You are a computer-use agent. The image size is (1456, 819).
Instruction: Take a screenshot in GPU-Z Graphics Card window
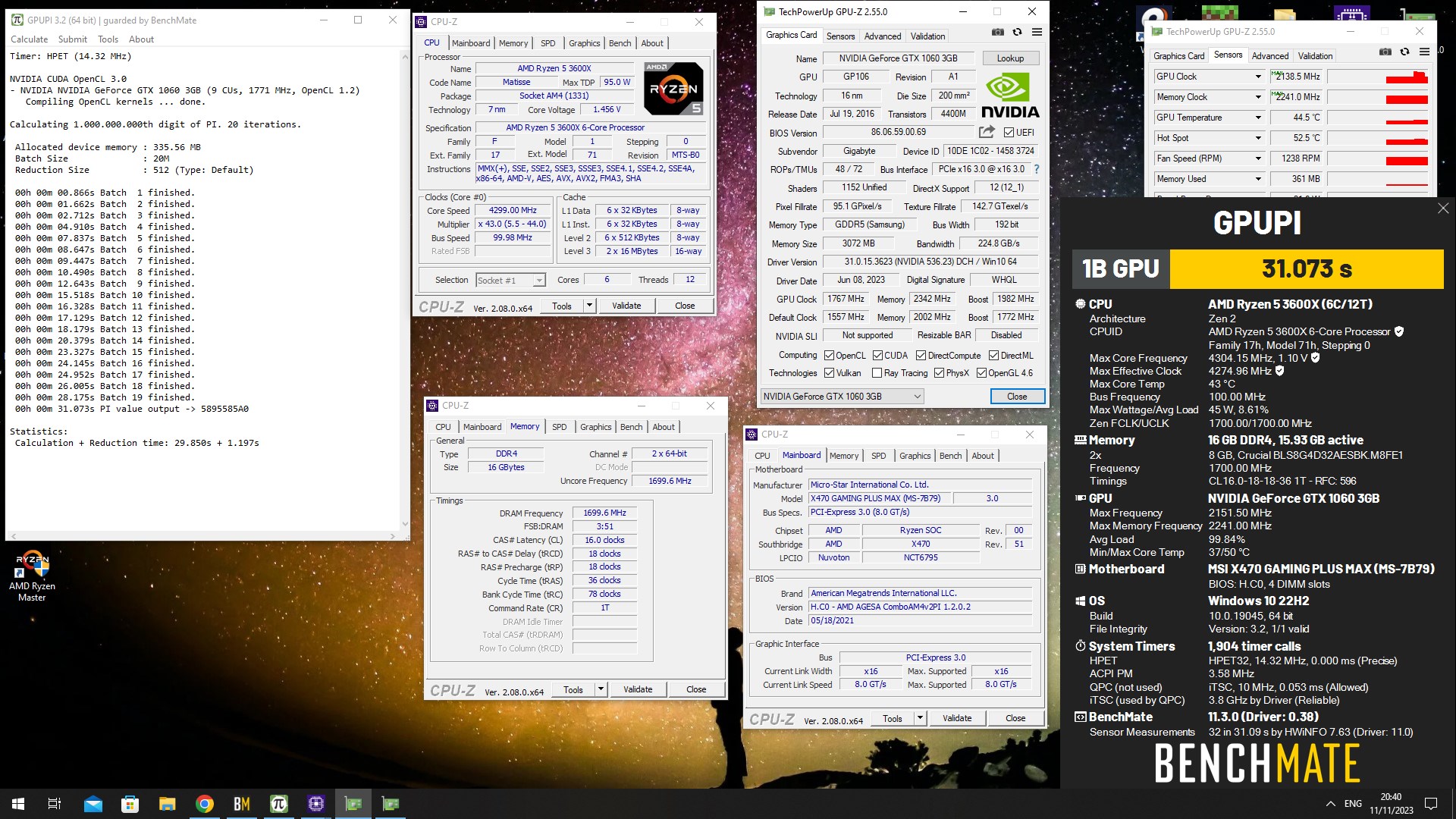pyautogui.click(x=998, y=33)
